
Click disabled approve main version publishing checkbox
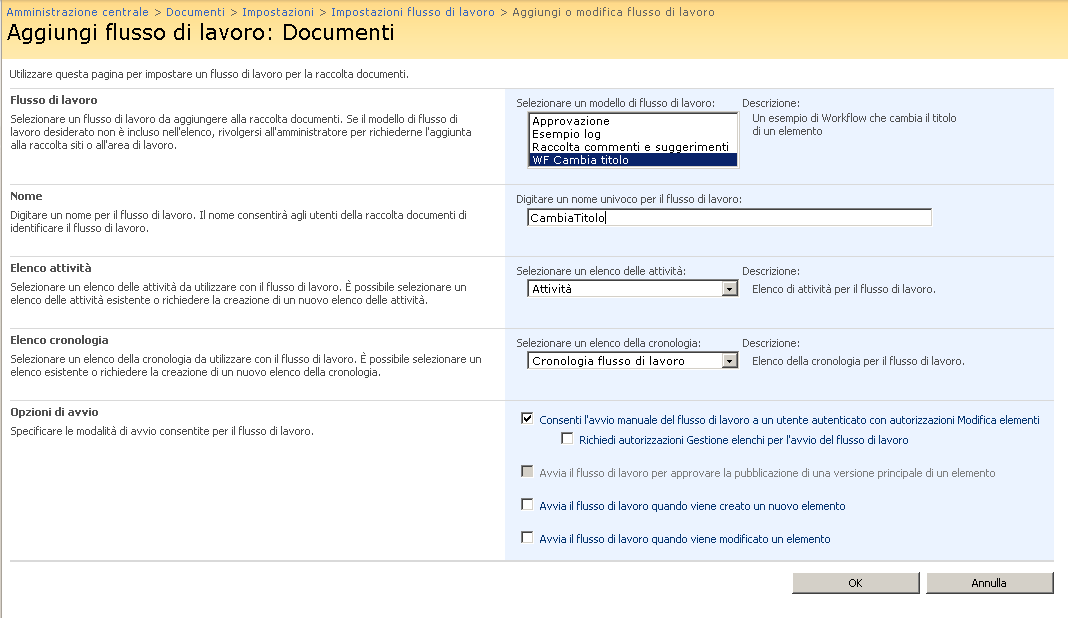point(527,472)
